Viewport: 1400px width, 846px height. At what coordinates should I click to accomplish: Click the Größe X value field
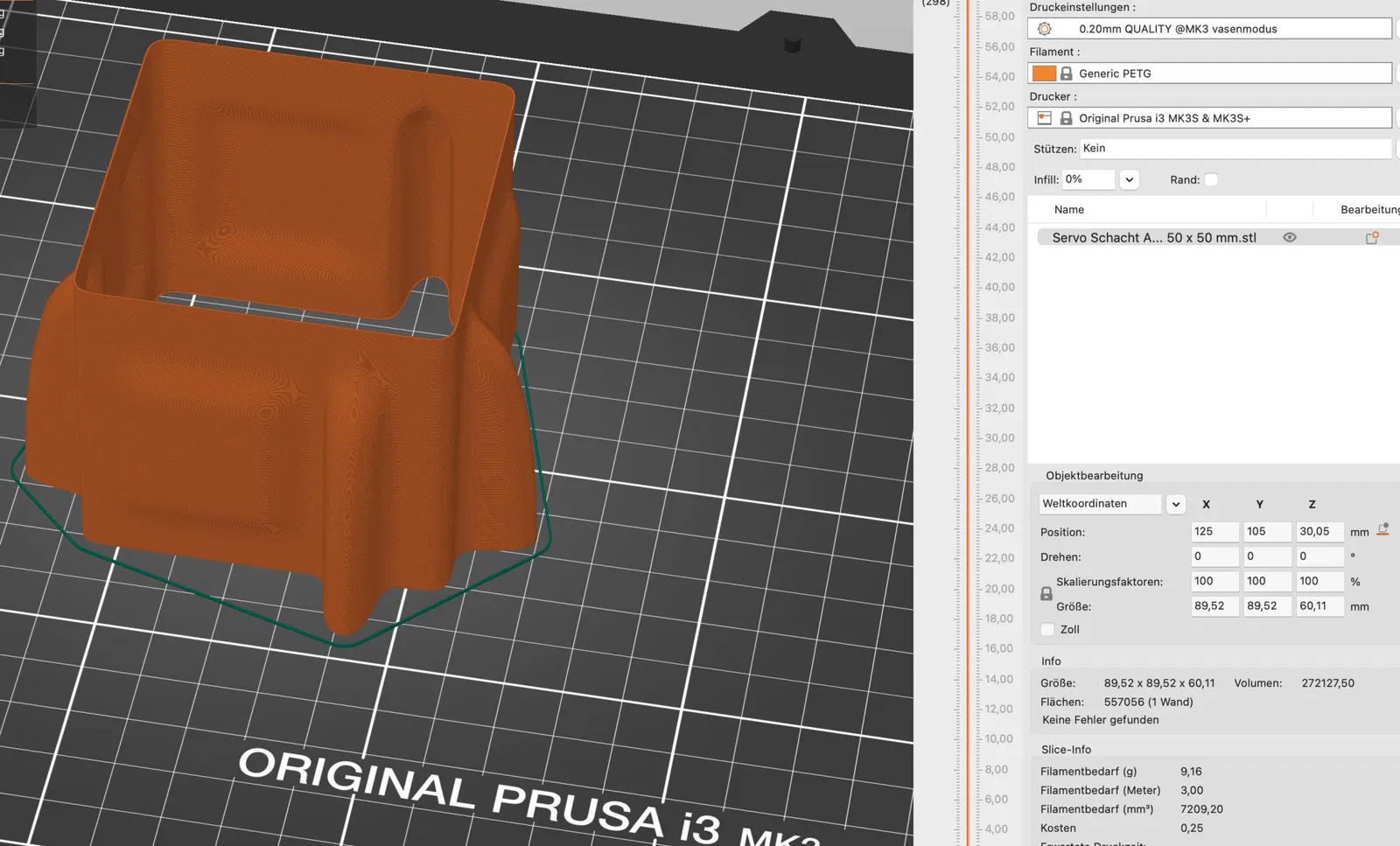click(1214, 606)
